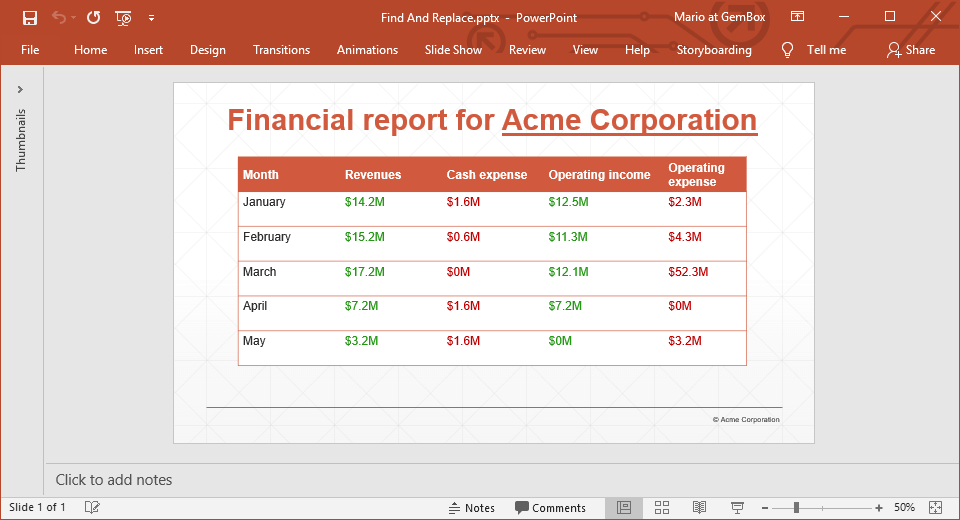The image size is (960, 520).
Task: Launch Slide Show from status bar icon
Action: pos(737,508)
